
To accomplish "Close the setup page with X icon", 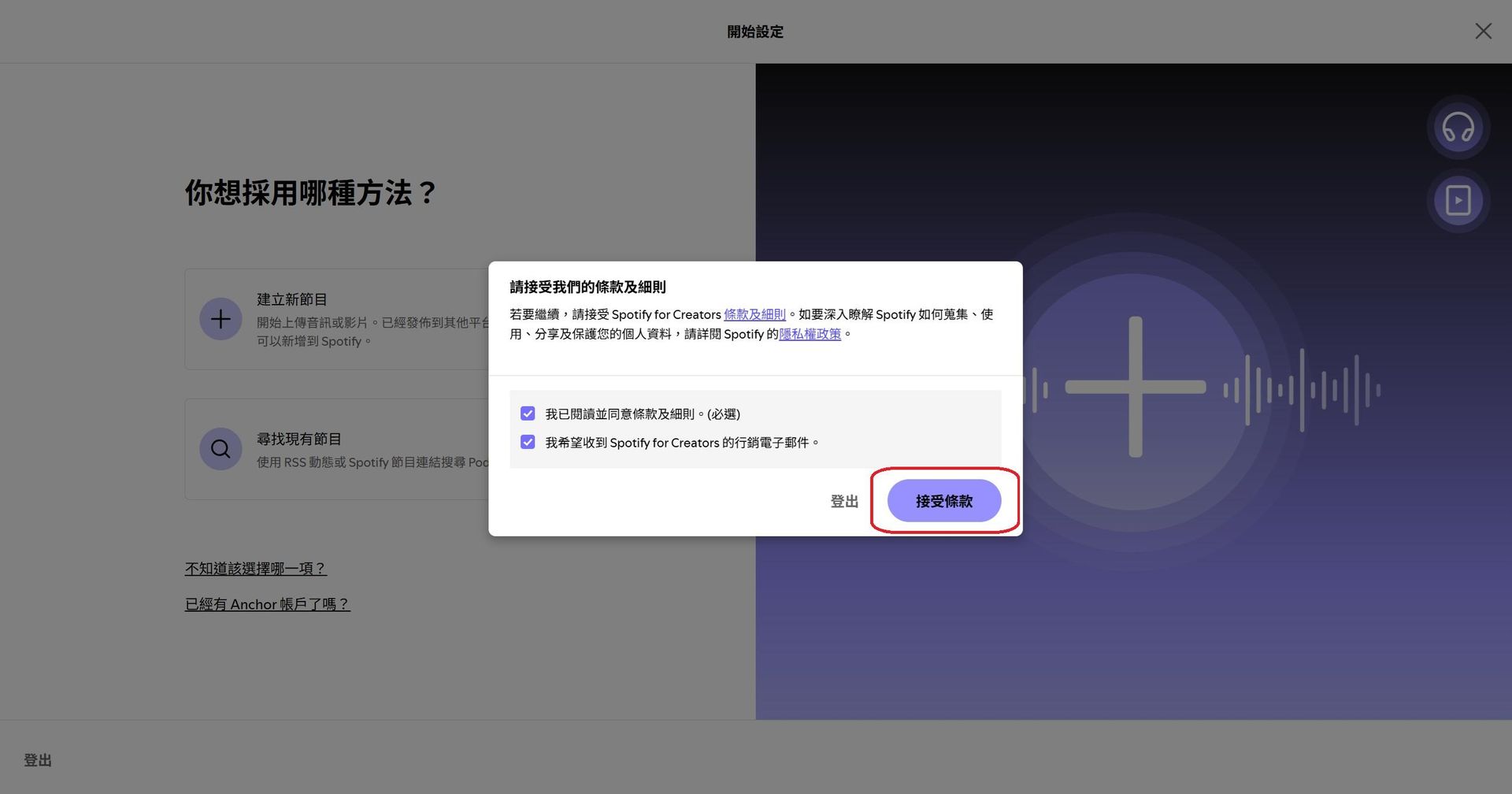I will click(1483, 31).
